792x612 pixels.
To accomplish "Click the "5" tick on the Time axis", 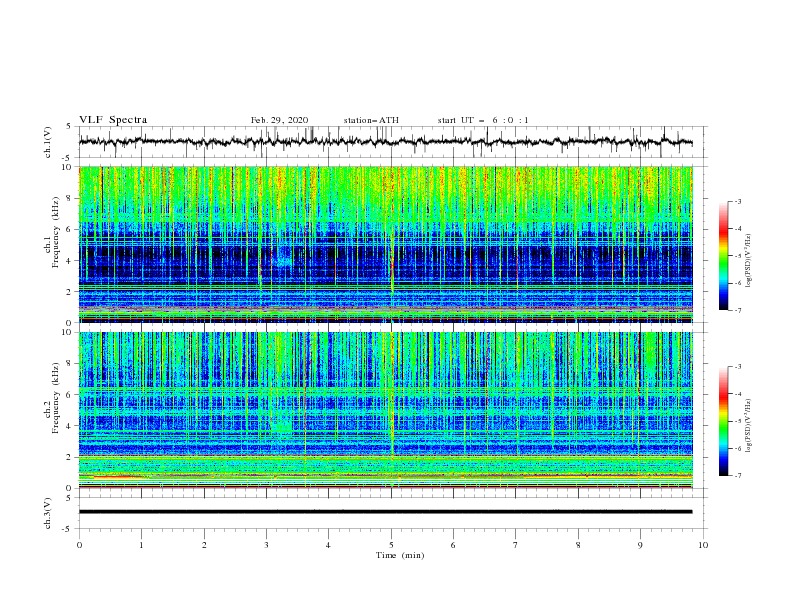I will tap(391, 545).
